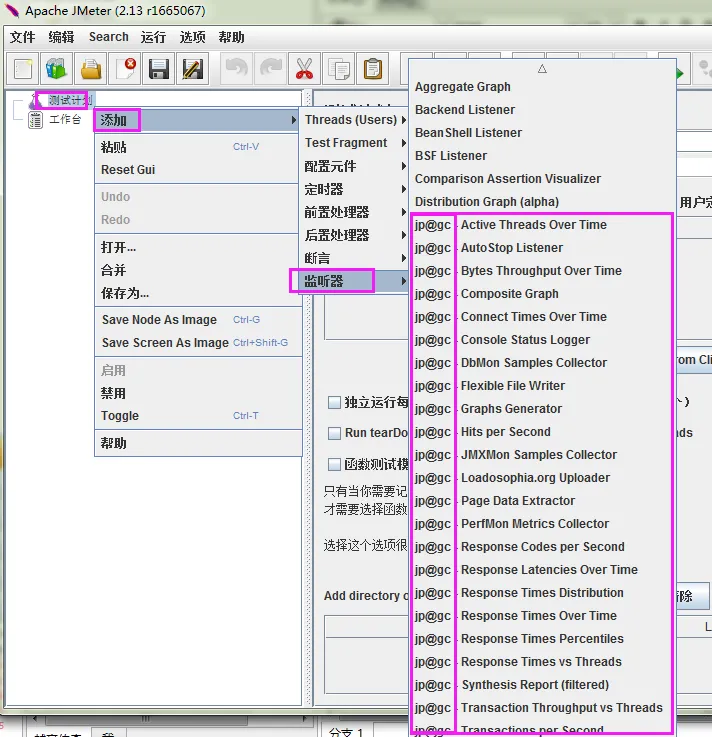
Task: Select Bytes Throughput Over Time
Action: point(541,271)
